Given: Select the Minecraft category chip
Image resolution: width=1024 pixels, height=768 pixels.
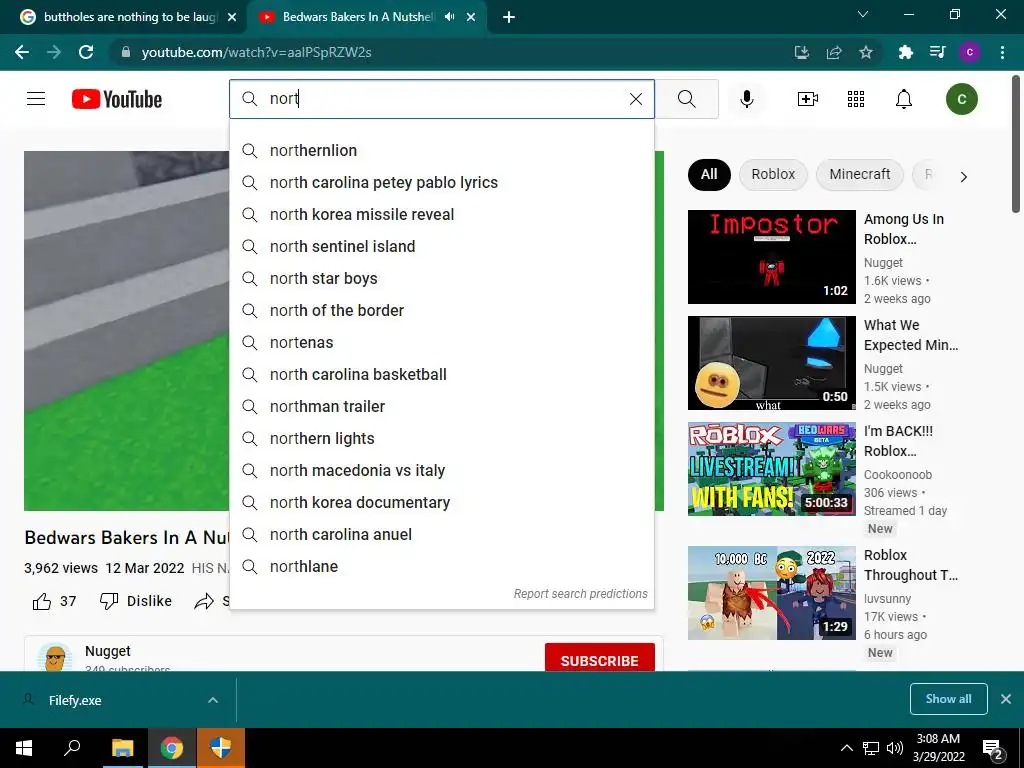Looking at the screenshot, I should (x=859, y=174).
